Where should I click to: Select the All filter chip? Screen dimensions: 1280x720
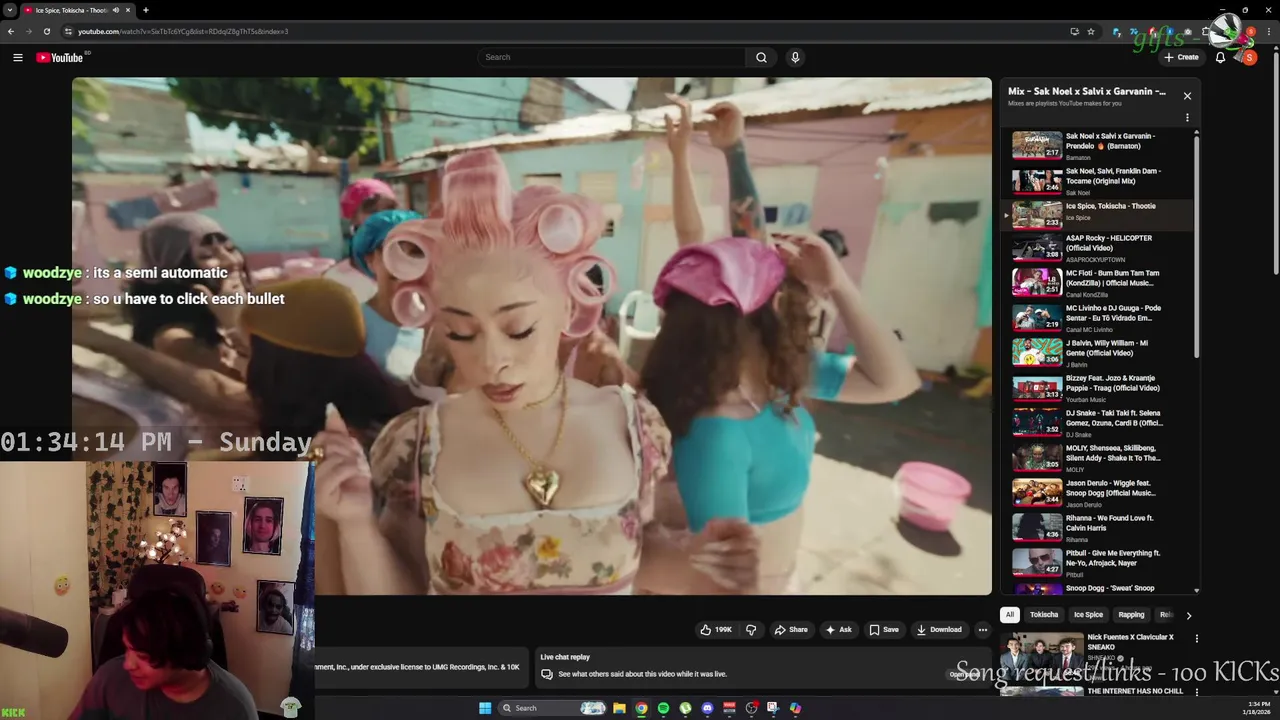[1010, 615]
